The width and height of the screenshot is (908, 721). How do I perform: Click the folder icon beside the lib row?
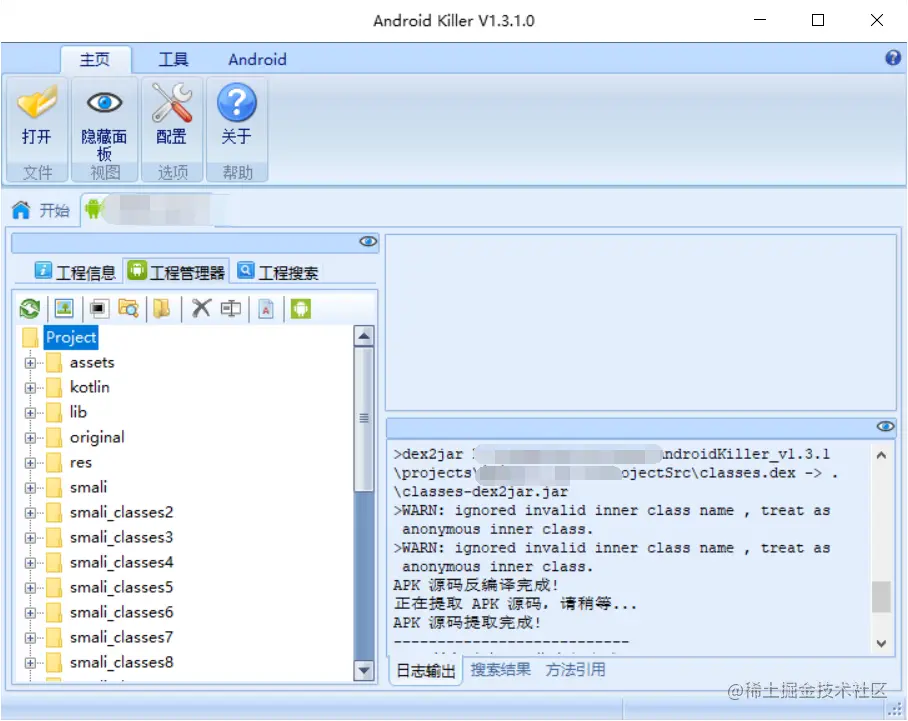coord(54,413)
